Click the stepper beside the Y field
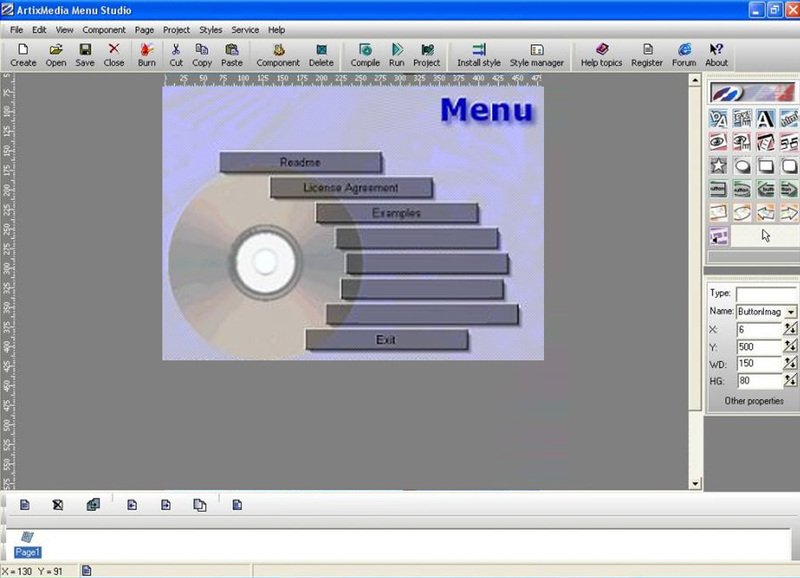This screenshot has width=800, height=578. (790, 346)
